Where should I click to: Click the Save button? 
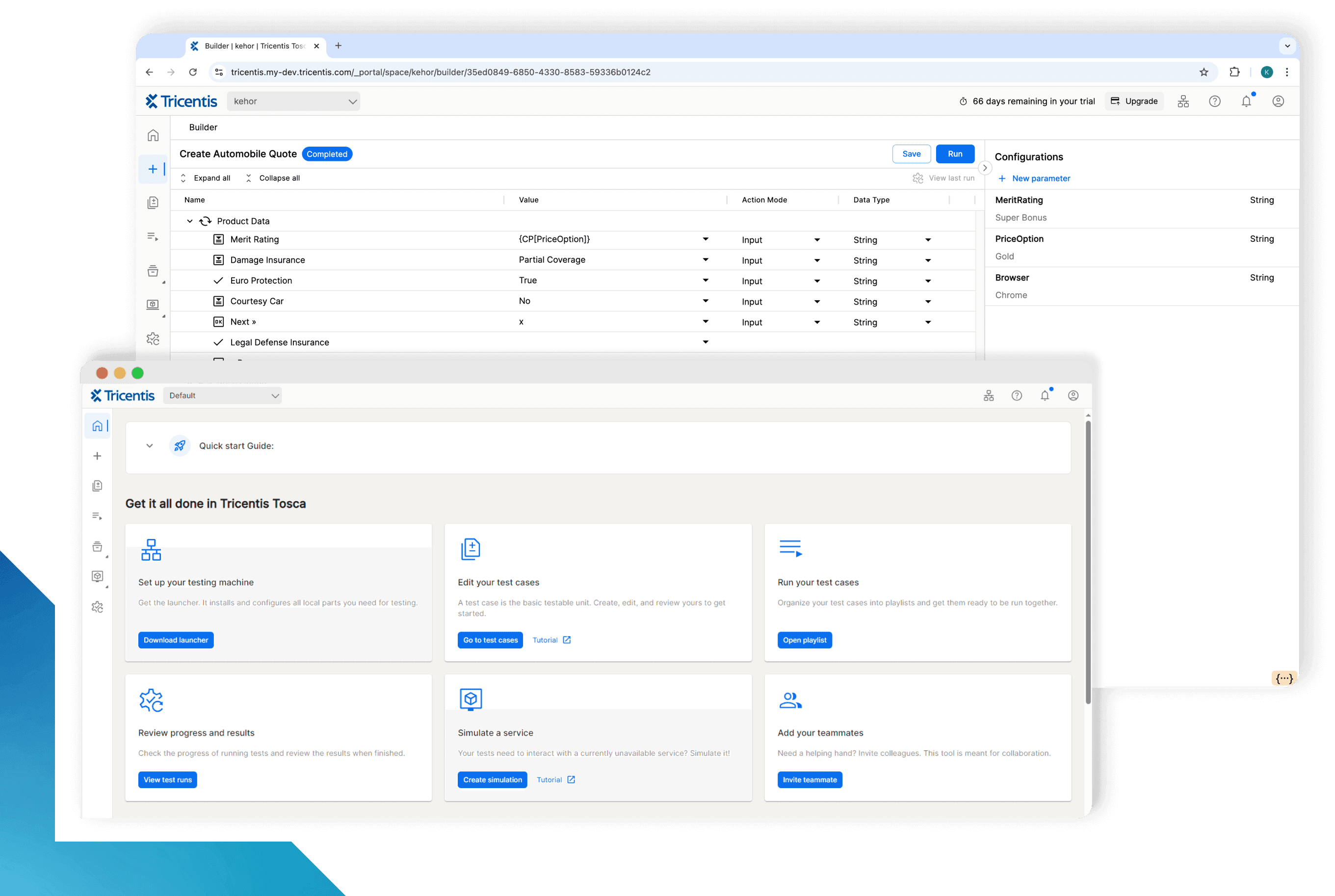tap(911, 154)
